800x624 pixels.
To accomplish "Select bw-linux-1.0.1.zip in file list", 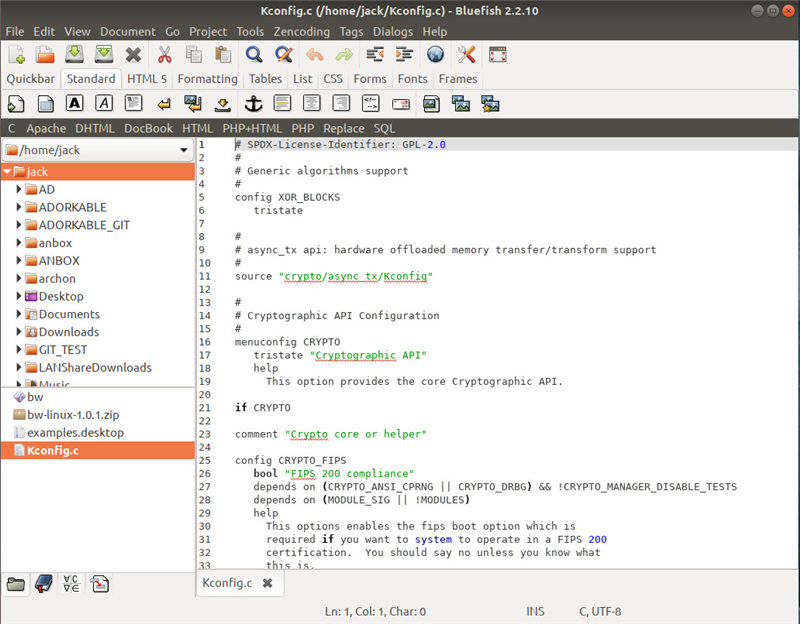I will tap(98, 415).
